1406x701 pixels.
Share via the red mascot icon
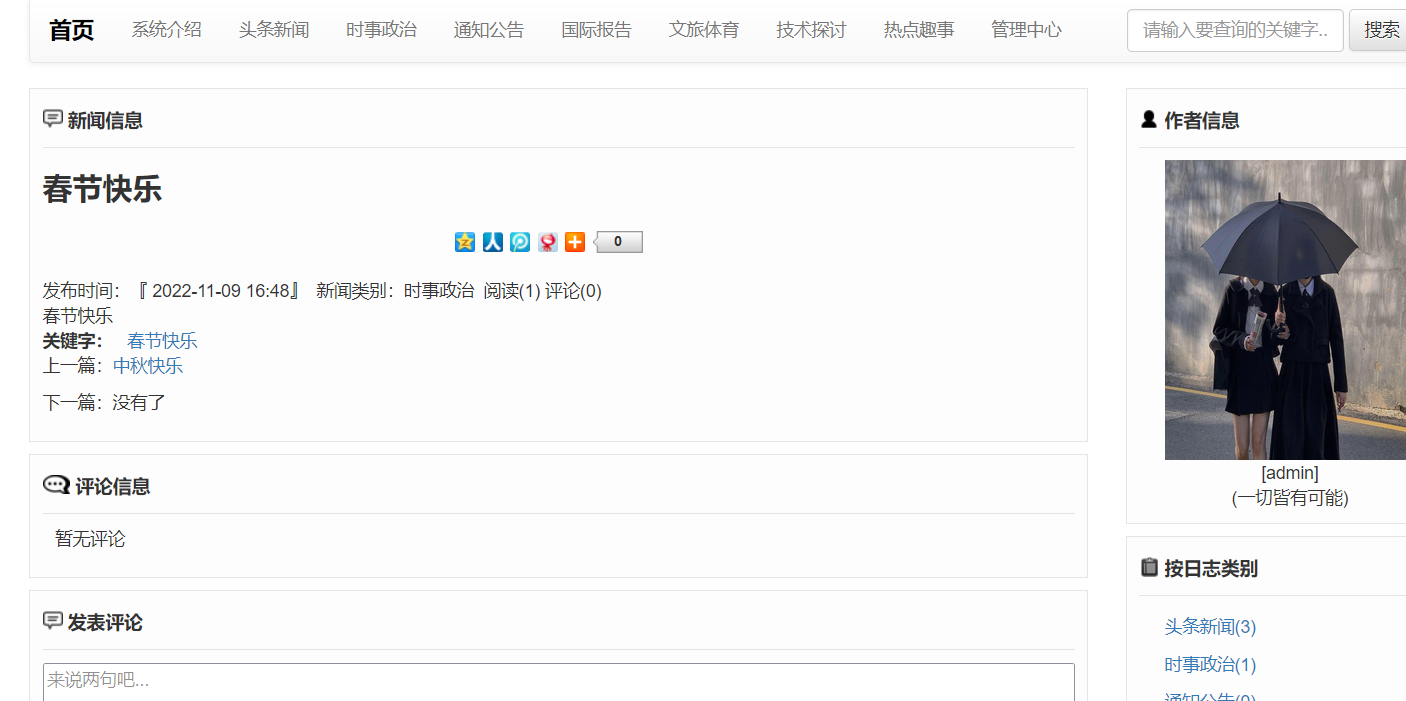point(548,242)
